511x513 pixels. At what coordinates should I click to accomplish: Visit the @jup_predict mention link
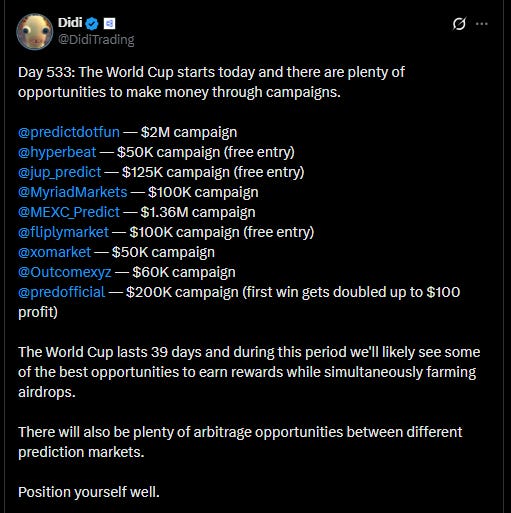click(x=59, y=172)
